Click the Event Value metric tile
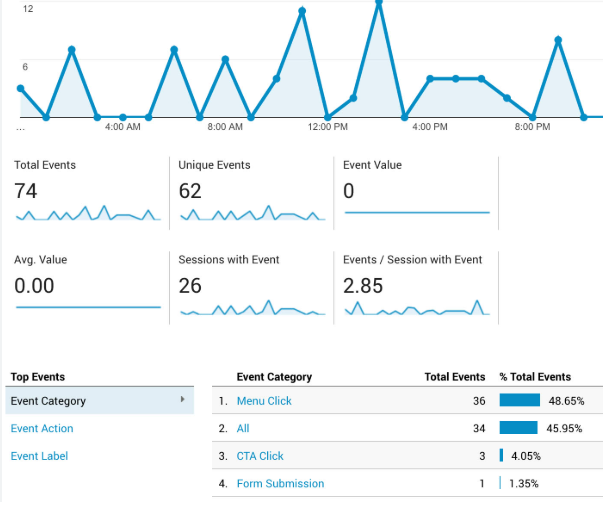Image resolution: width=603 pixels, height=522 pixels. [415, 190]
